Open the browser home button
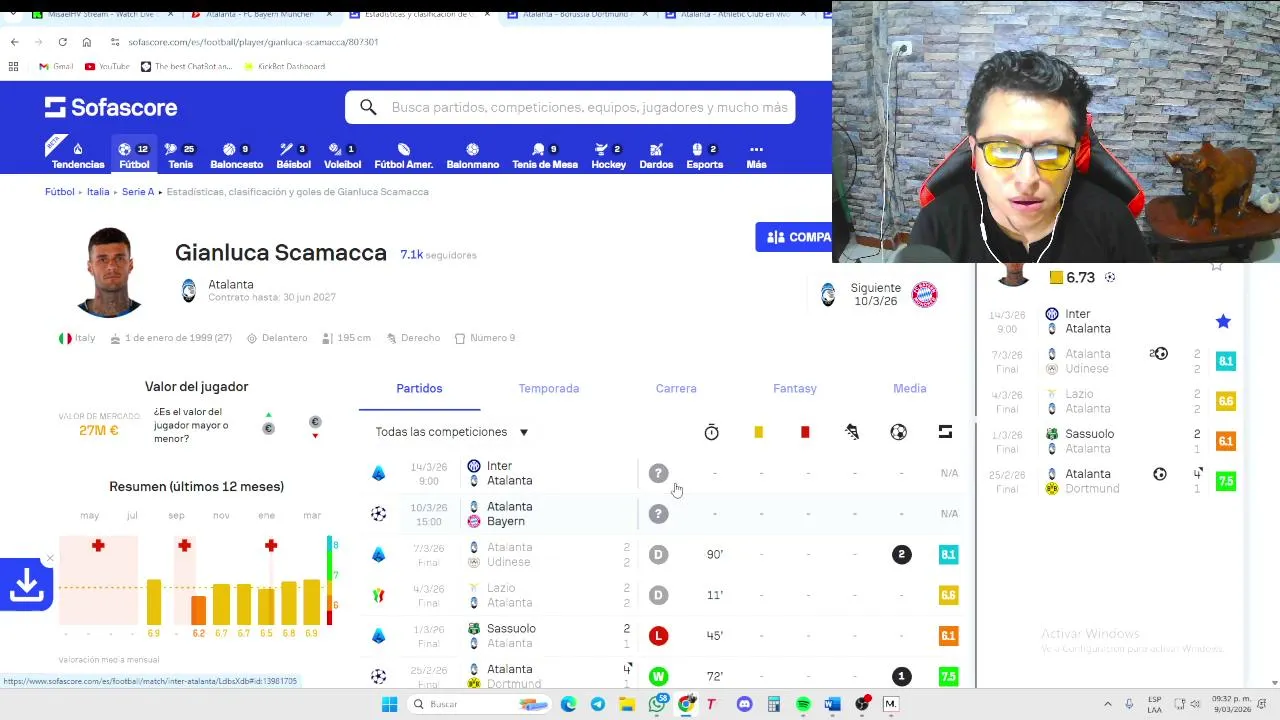 (87, 42)
